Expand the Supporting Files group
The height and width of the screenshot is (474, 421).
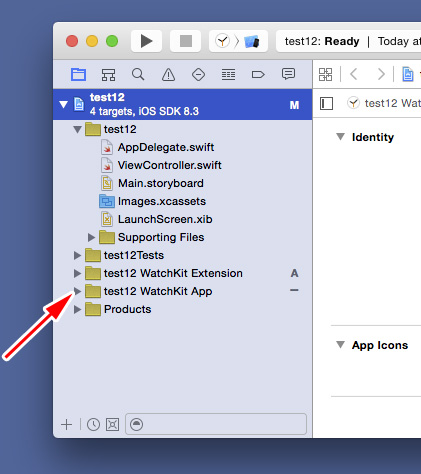tap(91, 237)
